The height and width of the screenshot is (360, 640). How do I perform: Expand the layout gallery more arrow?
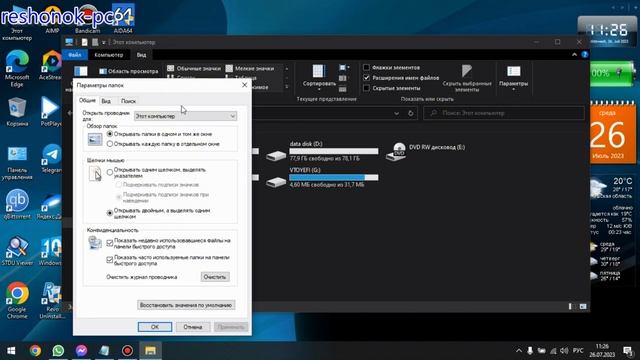pyautogui.click(x=287, y=87)
